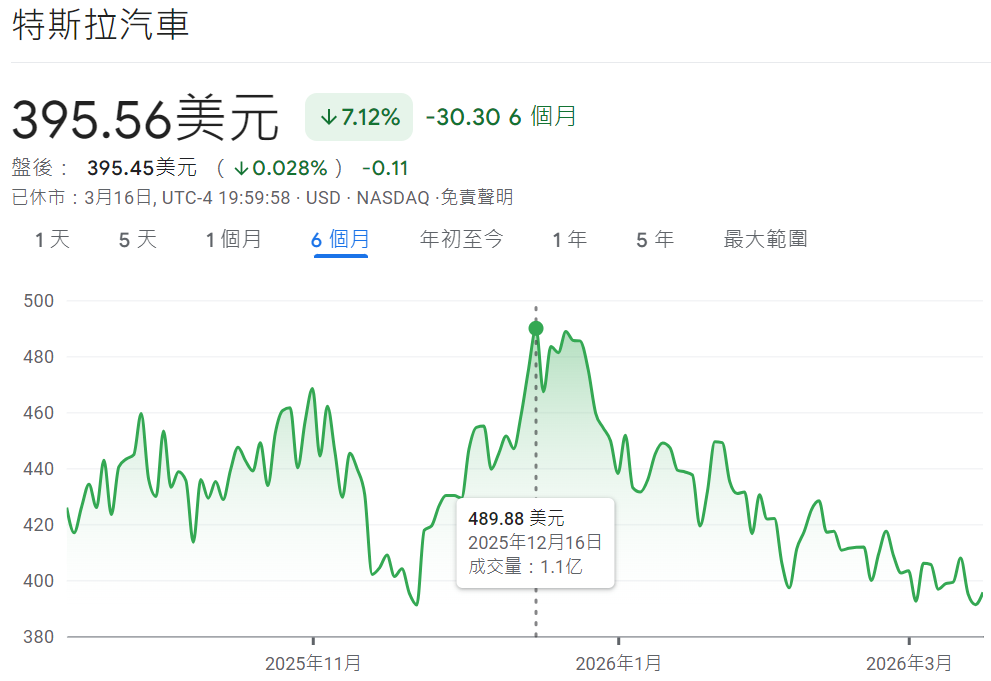Click the green dot marker on the chart peak

[536, 327]
